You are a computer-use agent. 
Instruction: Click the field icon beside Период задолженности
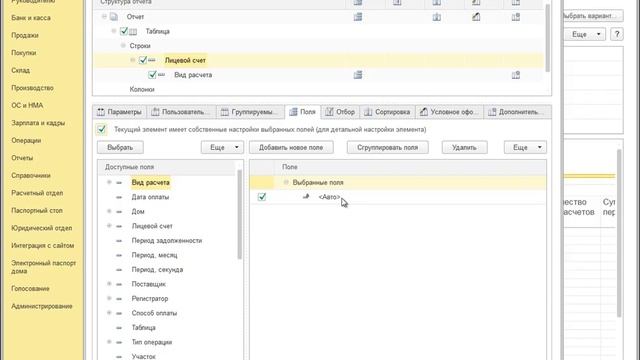[x=119, y=241]
